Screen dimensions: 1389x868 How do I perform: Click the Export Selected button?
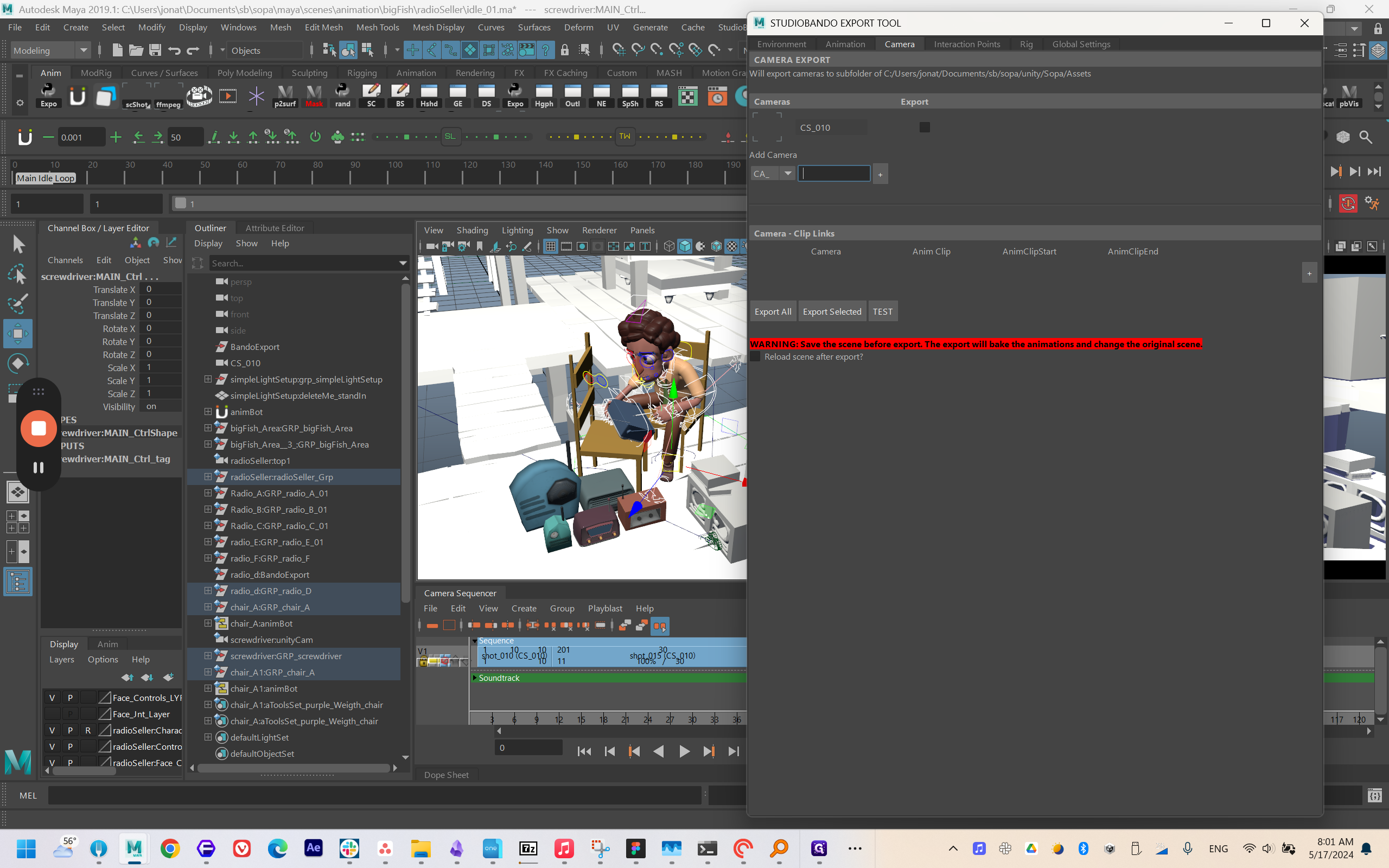[832, 312]
